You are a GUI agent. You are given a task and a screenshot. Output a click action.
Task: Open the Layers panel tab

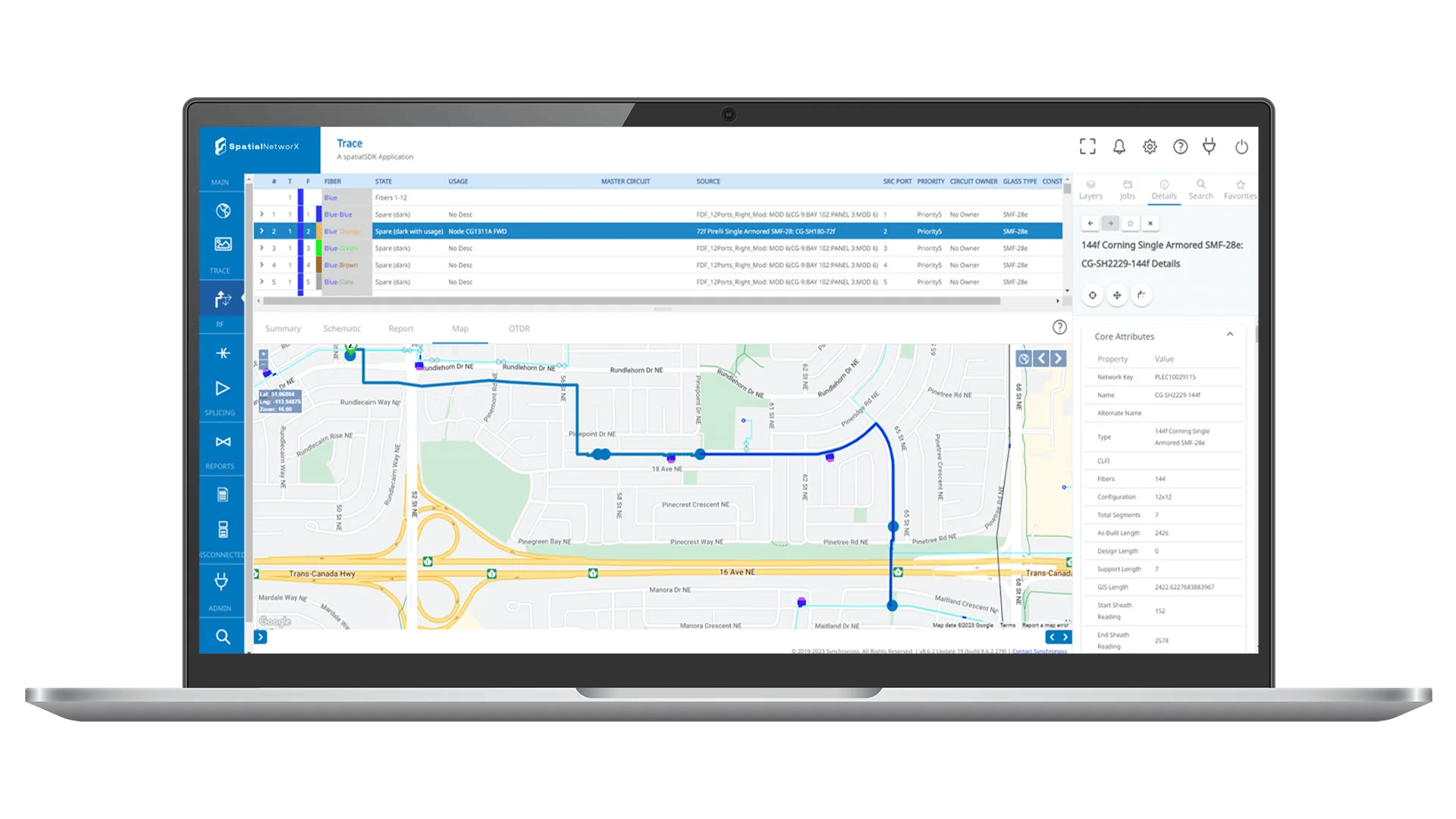1090,190
